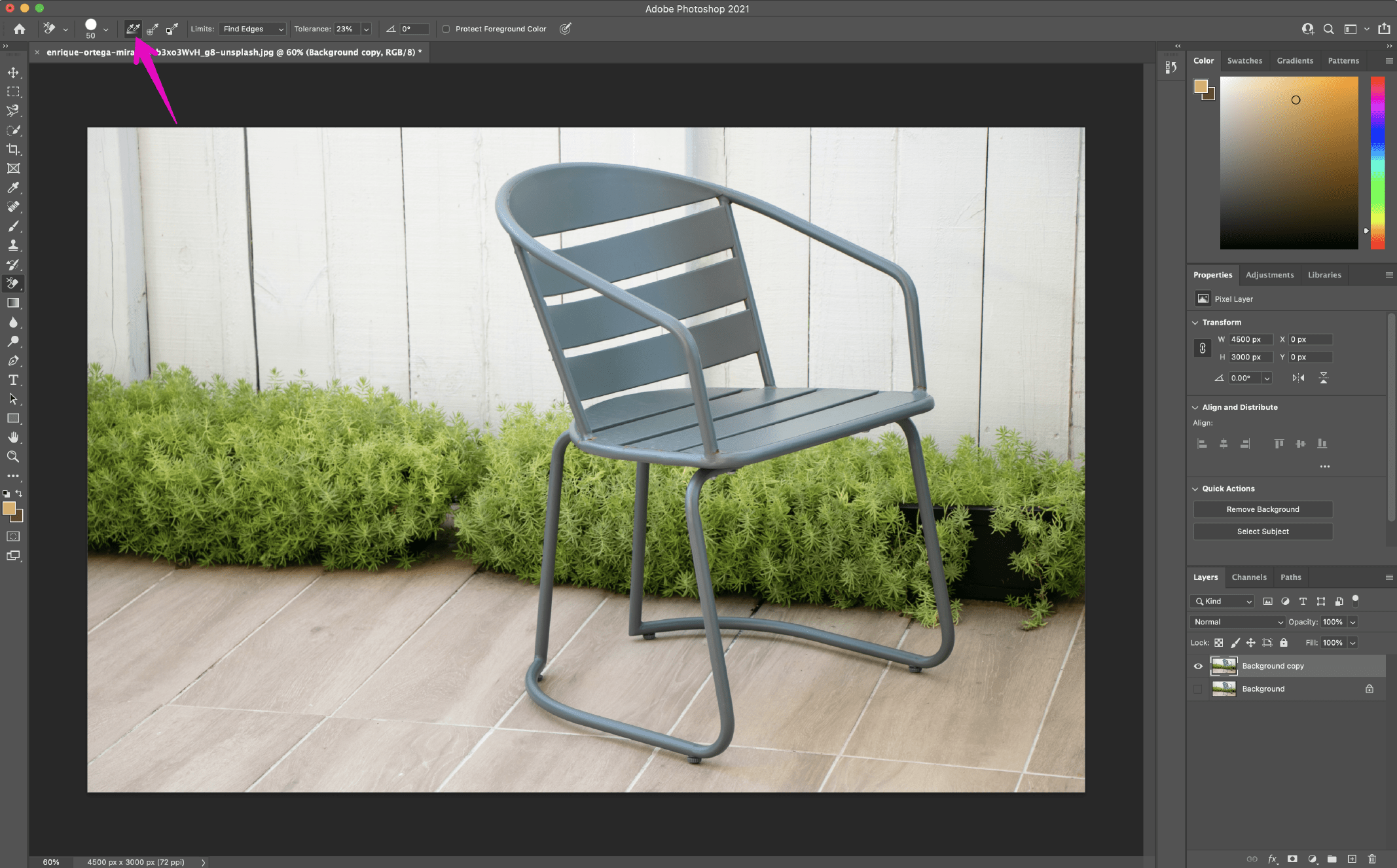The width and height of the screenshot is (1397, 868).
Task: Click the Select Subject button
Action: pyautogui.click(x=1262, y=531)
